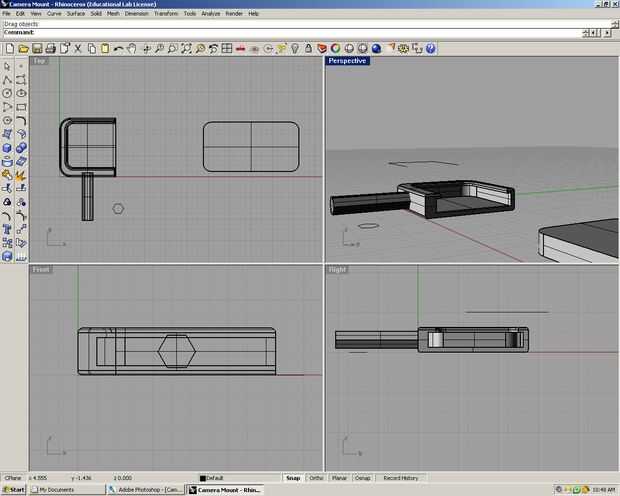The width and height of the screenshot is (620, 496).
Task: Click the Undo arrow icon
Action: [x=118, y=49]
